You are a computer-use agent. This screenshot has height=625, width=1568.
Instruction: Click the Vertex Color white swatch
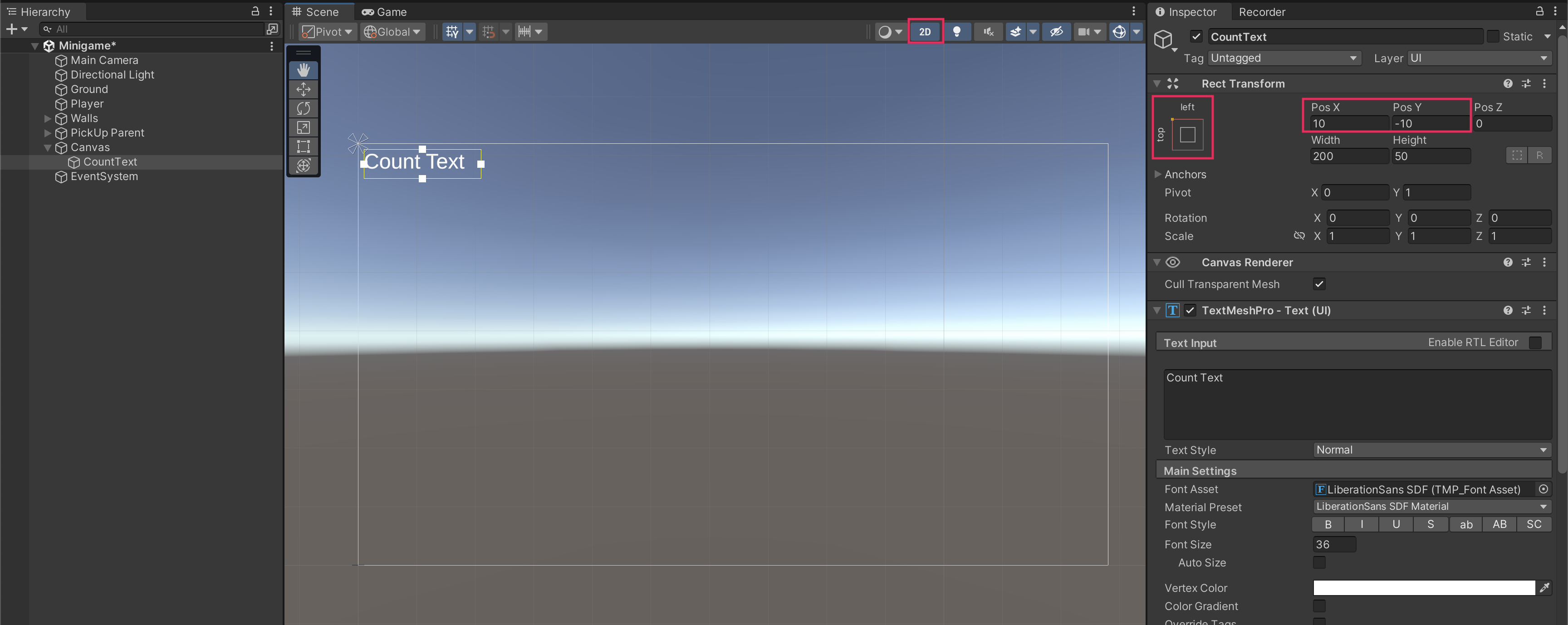[x=1423, y=588]
